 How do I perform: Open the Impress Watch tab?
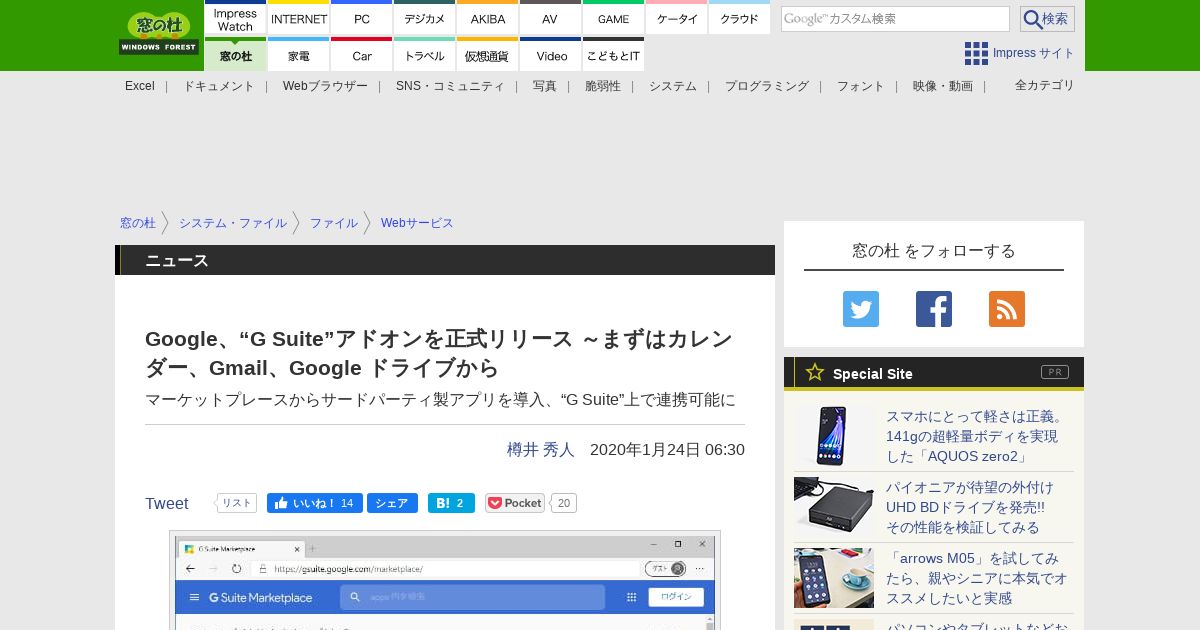tap(235, 18)
